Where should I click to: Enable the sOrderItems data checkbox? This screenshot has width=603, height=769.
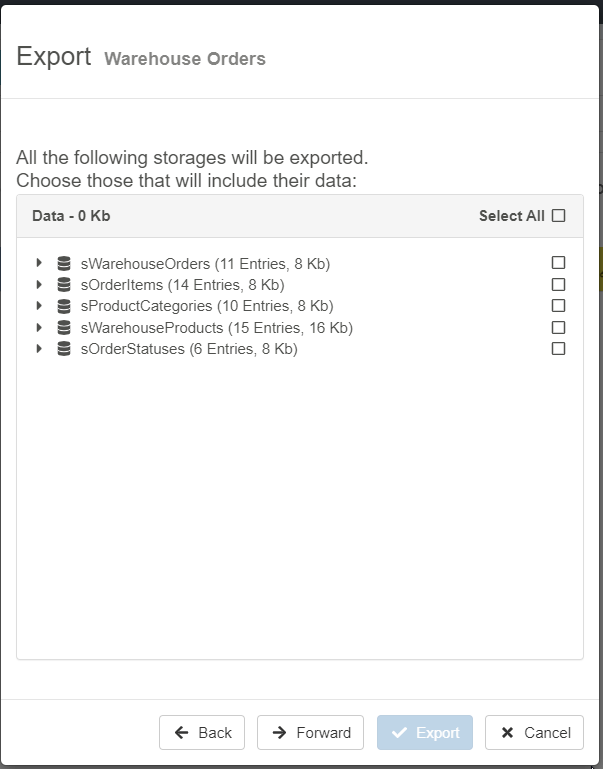tap(558, 285)
